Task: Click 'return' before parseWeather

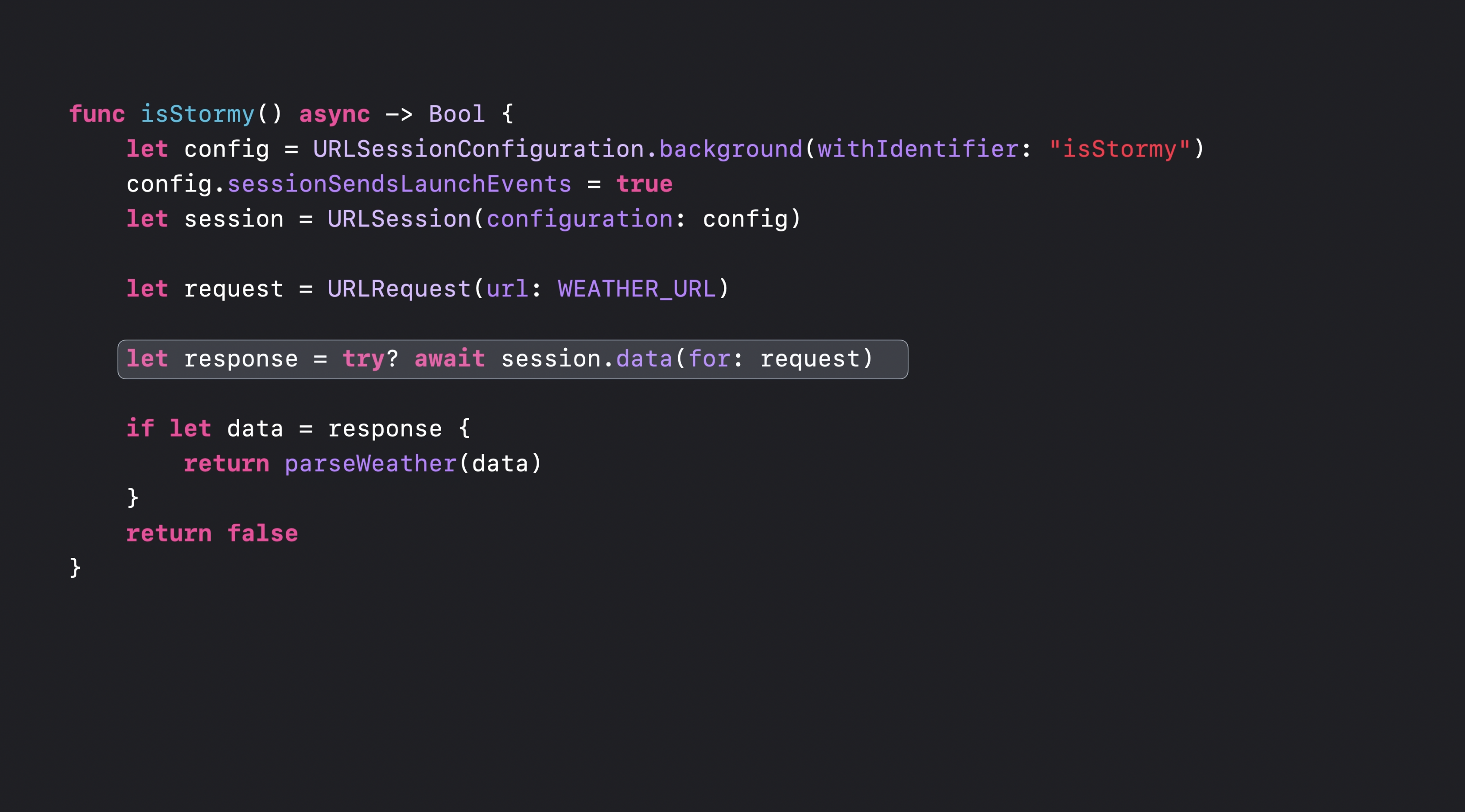Action: click(x=226, y=464)
